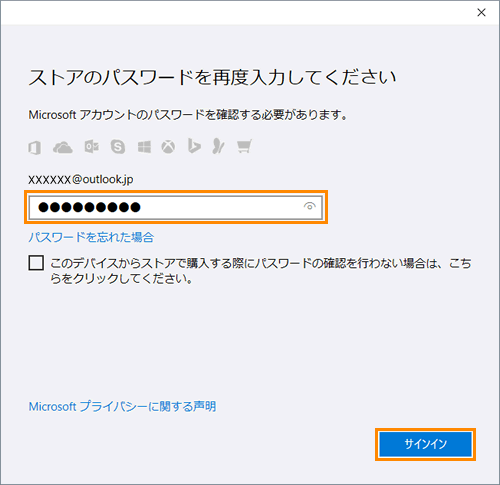The width and height of the screenshot is (500, 485).
Task: Click the Xbox logo icon
Action: coord(168,147)
